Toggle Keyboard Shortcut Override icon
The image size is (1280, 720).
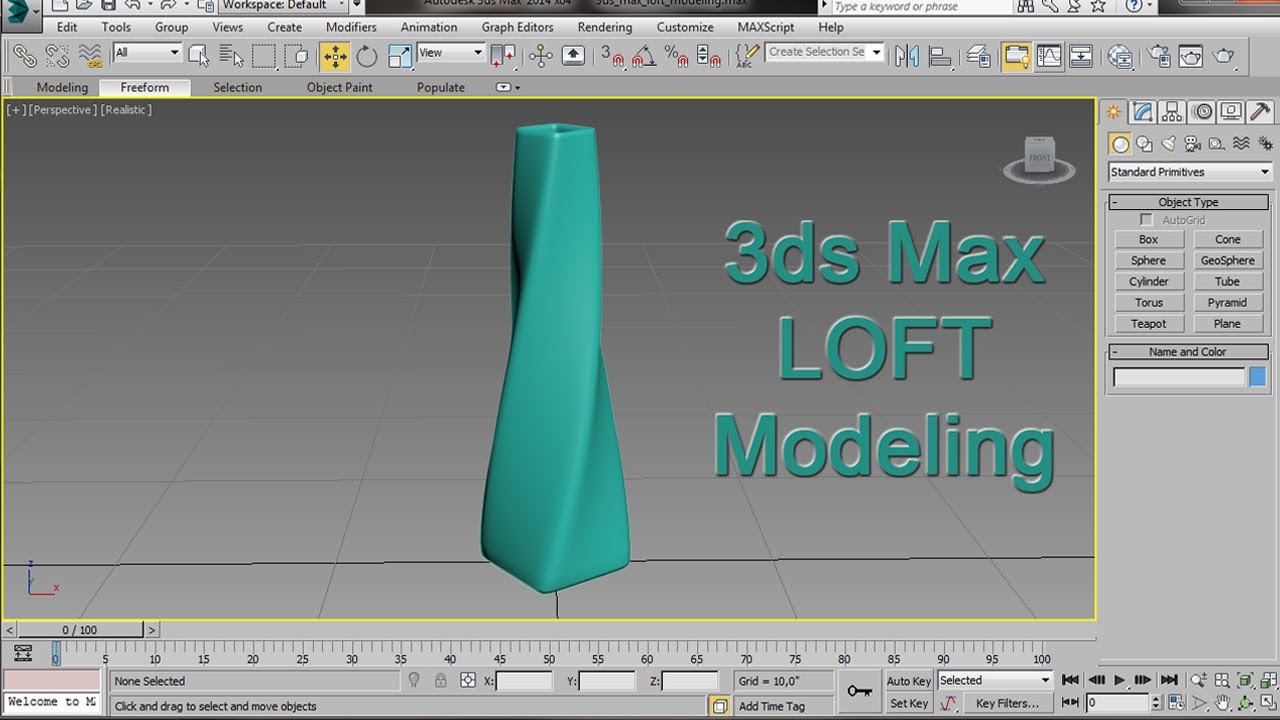pyautogui.click(x=573, y=56)
